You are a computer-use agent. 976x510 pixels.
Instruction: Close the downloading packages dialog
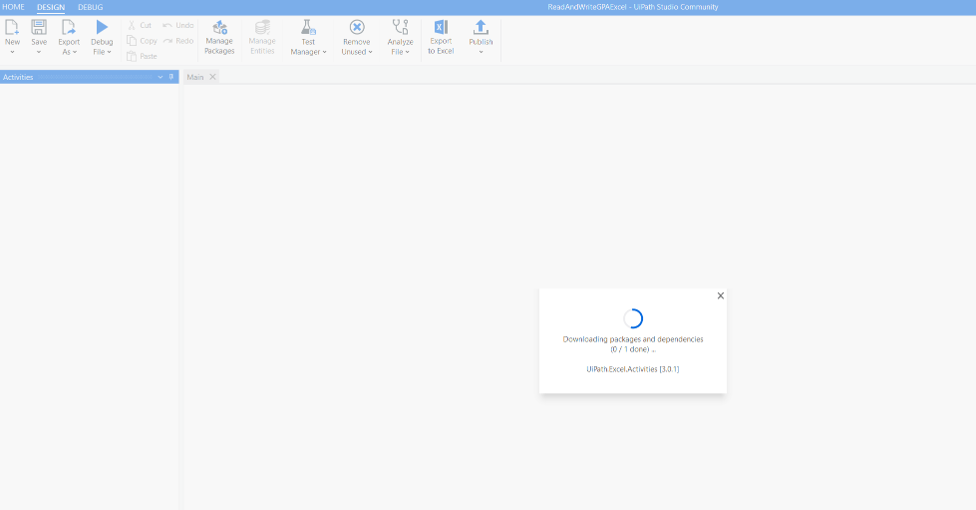(x=720, y=296)
